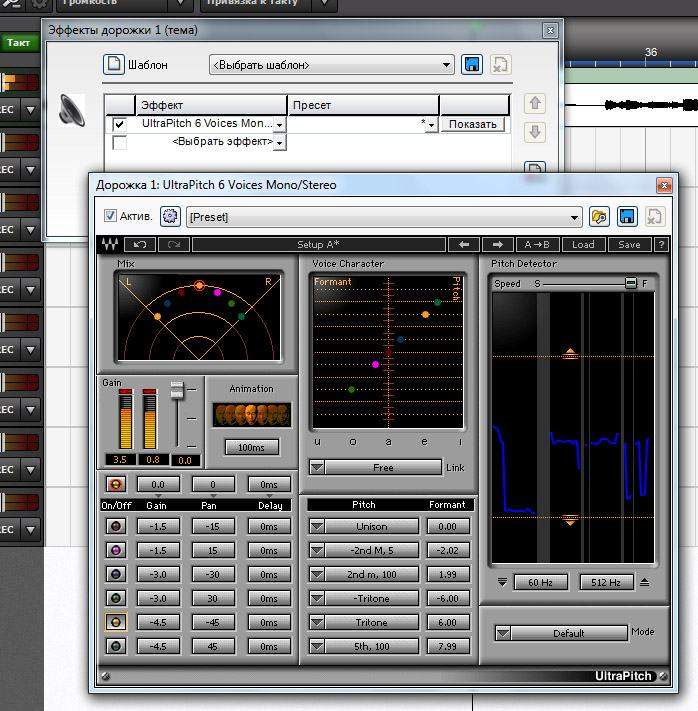This screenshot has height=711, width=698.
Task: Open the Default Mode dropdown
Action: [x=503, y=633]
